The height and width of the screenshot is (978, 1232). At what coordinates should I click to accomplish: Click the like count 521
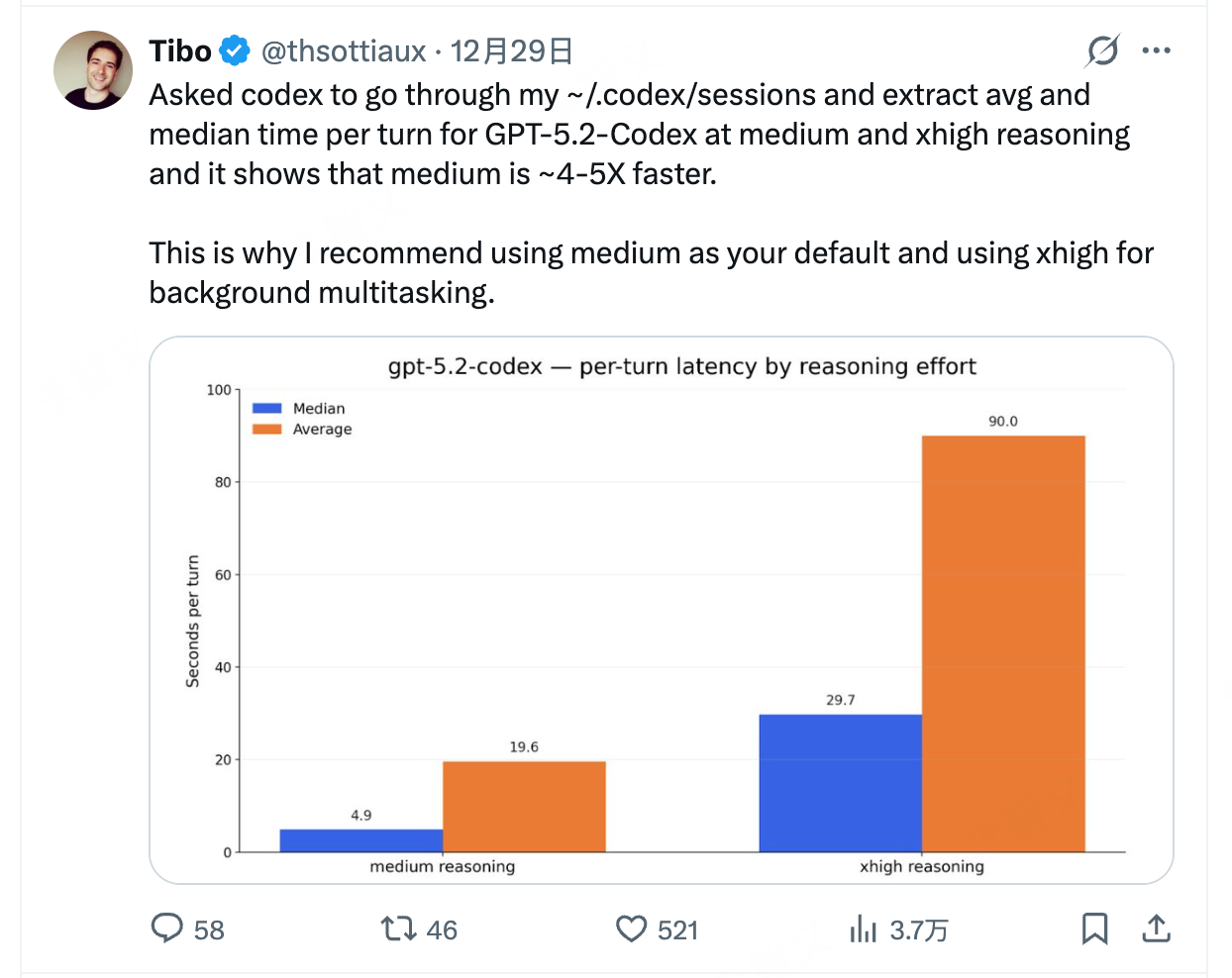click(677, 930)
